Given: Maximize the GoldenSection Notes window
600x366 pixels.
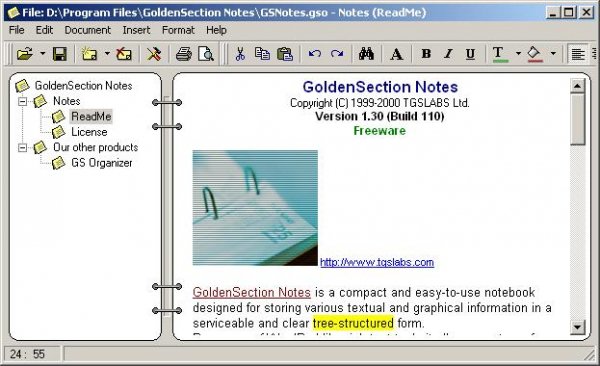Looking at the screenshot, I should (569, 13).
